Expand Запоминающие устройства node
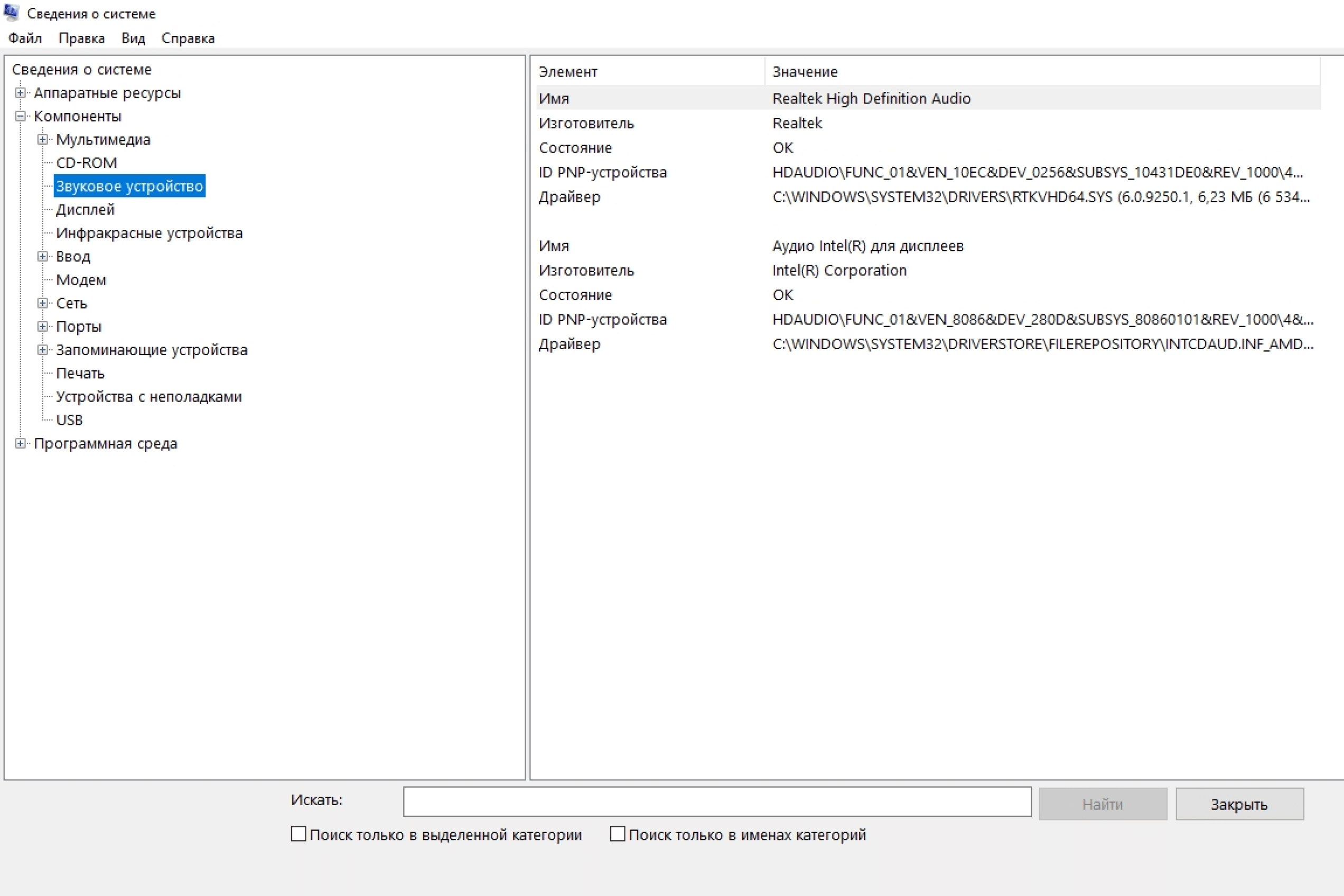The height and width of the screenshot is (896, 1344). tap(43, 350)
